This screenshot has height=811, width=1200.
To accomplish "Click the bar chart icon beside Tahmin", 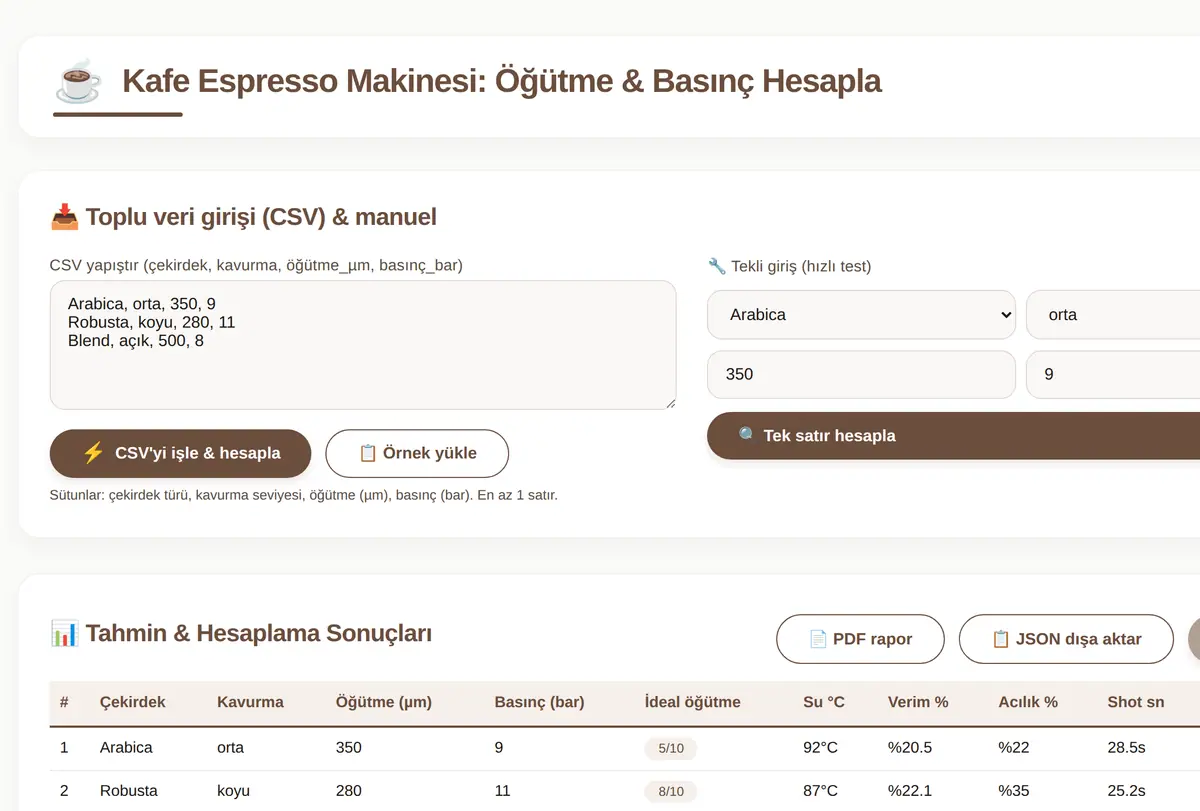I will [x=64, y=633].
